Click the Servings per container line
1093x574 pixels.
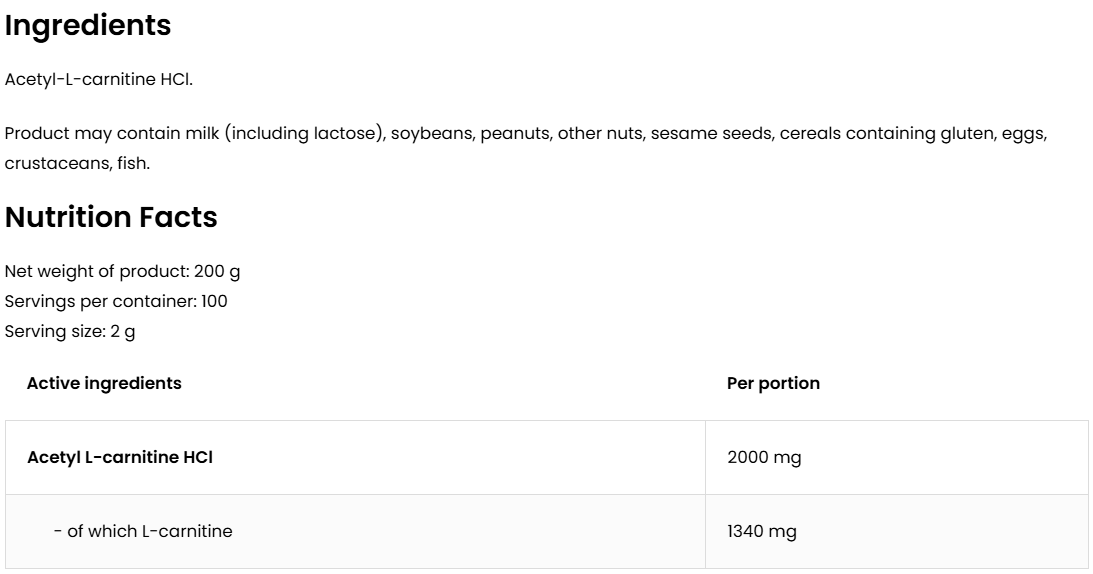(116, 301)
